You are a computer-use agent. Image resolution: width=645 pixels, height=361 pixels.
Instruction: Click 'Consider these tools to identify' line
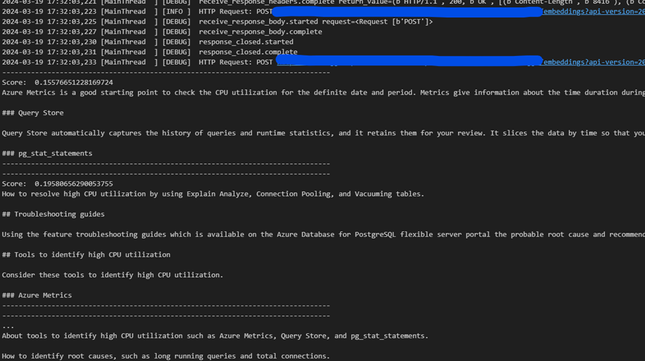point(113,275)
